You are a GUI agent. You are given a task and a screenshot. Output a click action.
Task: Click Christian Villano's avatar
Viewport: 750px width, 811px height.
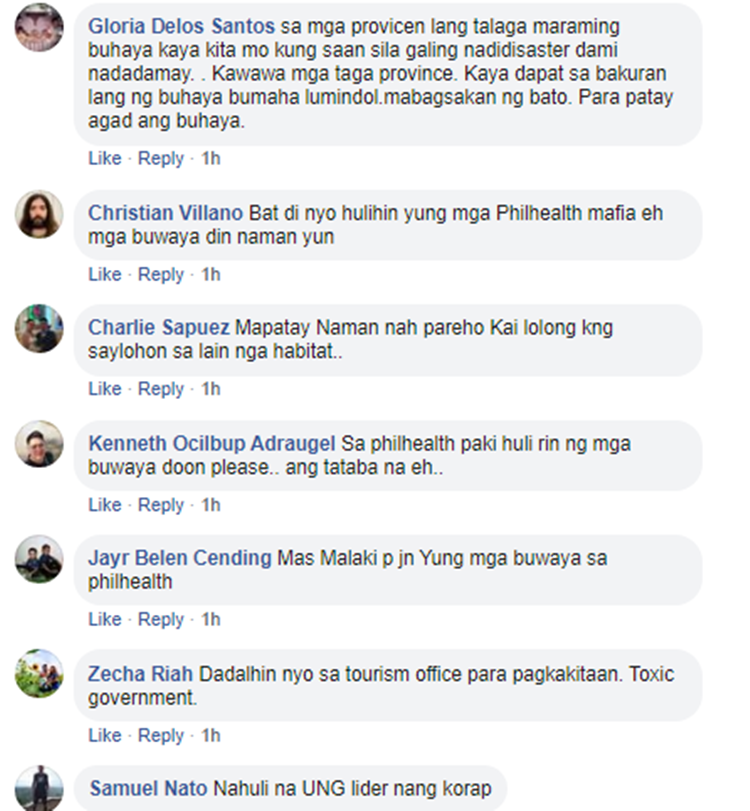coord(39,214)
